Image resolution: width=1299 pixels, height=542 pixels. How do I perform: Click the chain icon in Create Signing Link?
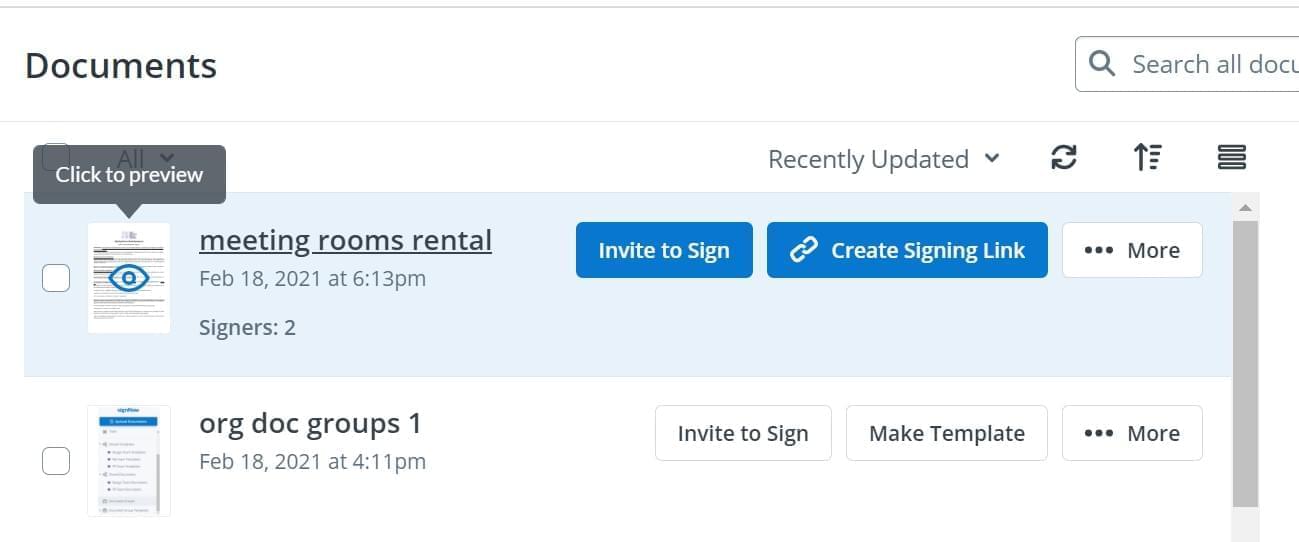(x=804, y=250)
